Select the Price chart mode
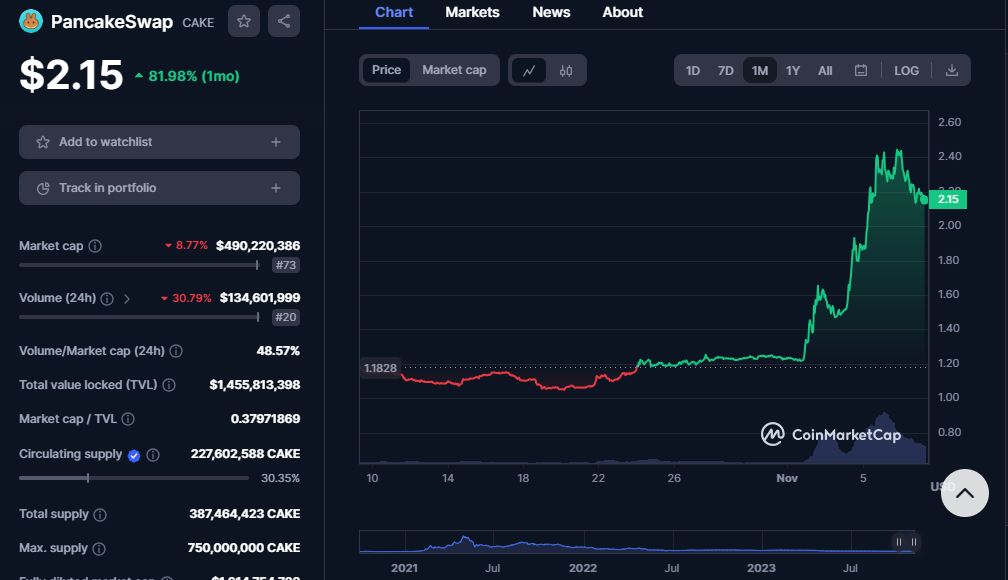The width and height of the screenshot is (1008, 580). point(386,70)
